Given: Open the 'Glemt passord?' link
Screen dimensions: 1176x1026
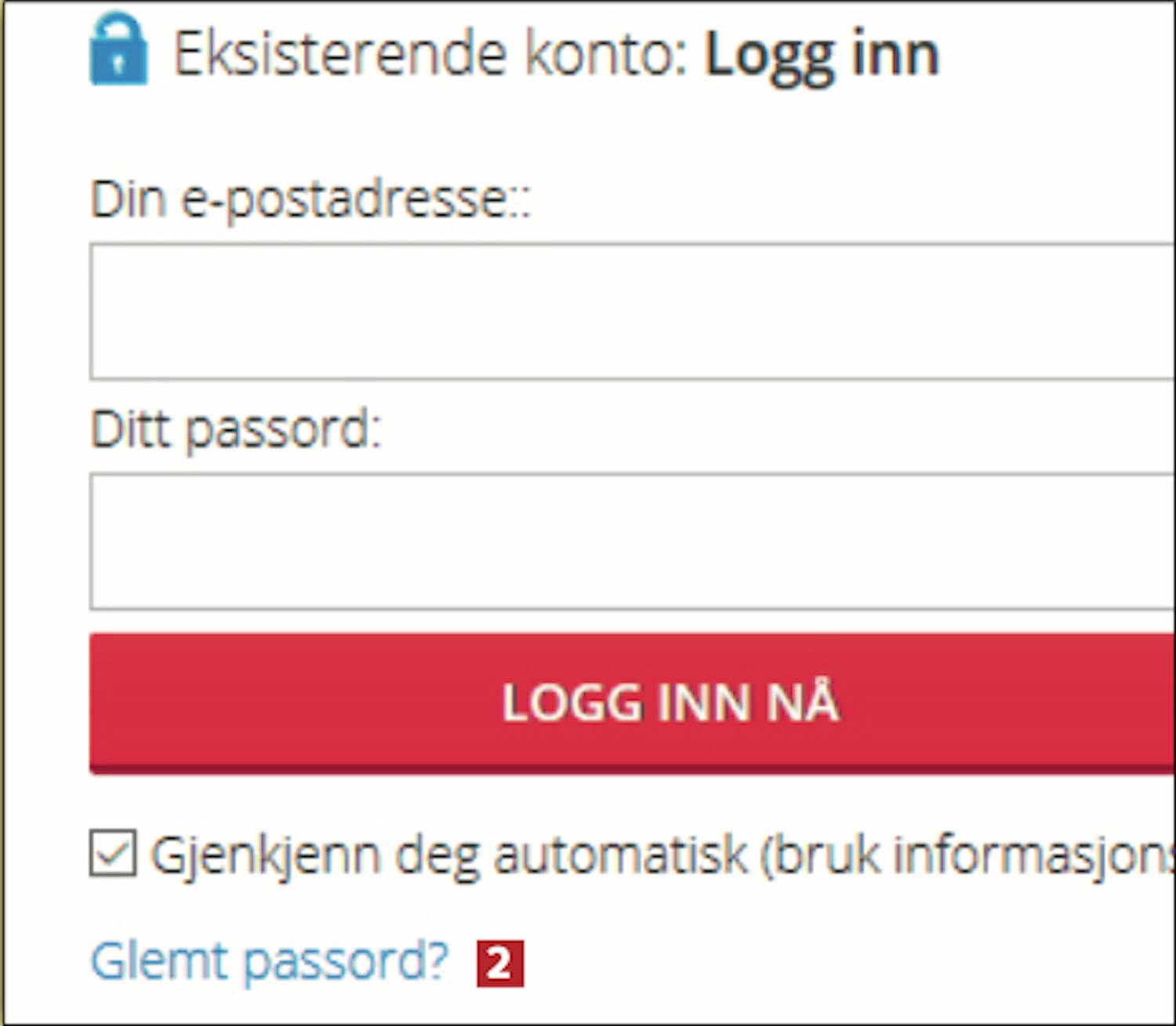Looking at the screenshot, I should (269, 961).
